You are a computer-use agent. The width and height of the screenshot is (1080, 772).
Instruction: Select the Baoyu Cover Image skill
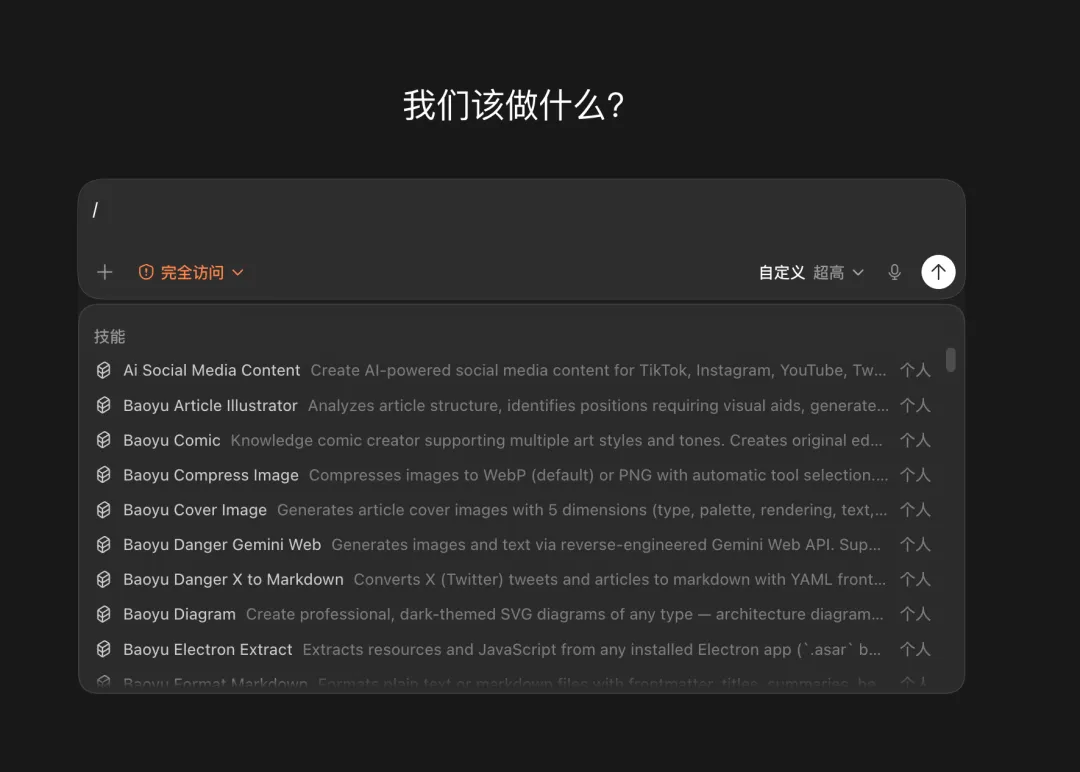(513, 510)
